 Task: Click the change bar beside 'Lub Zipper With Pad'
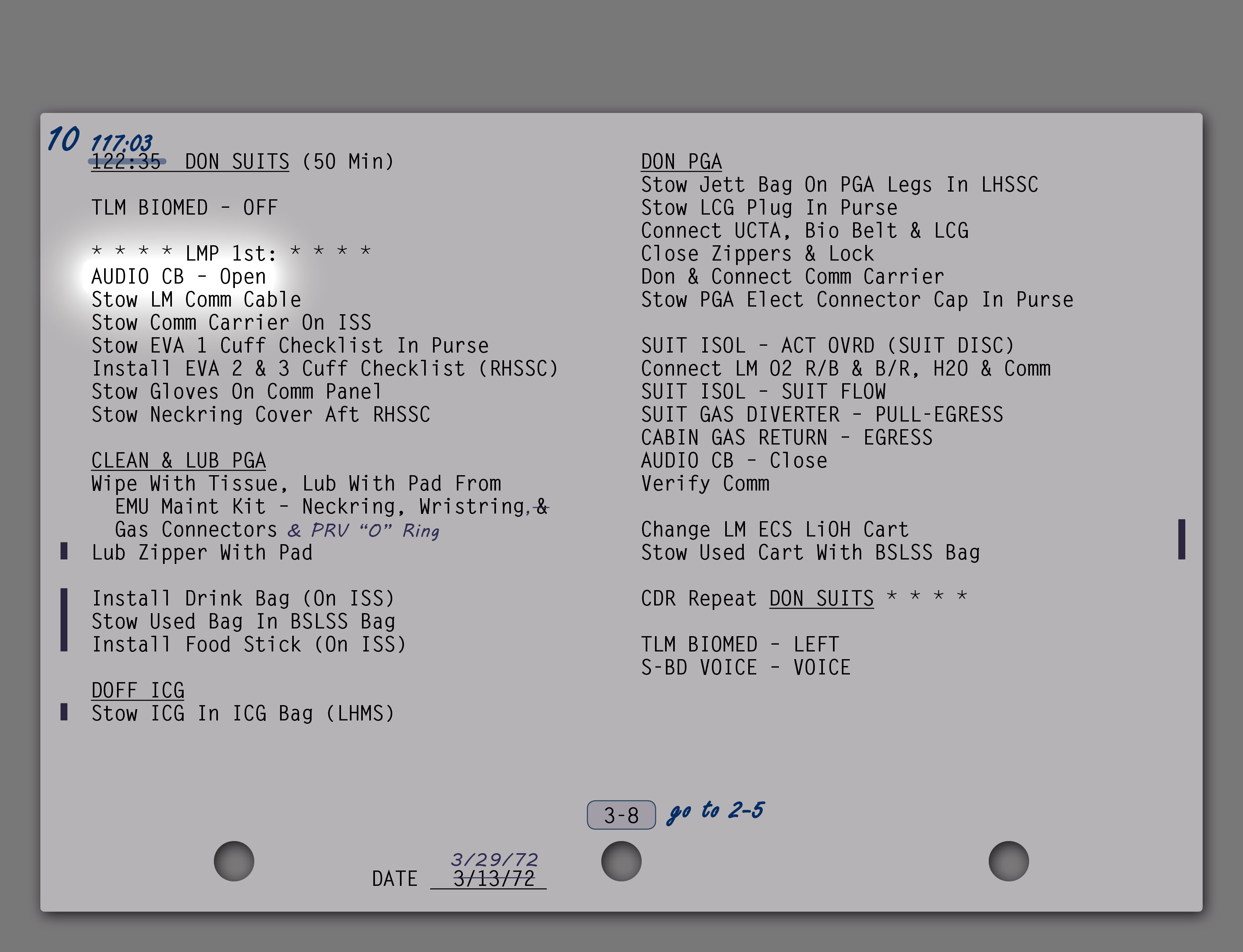(x=64, y=551)
